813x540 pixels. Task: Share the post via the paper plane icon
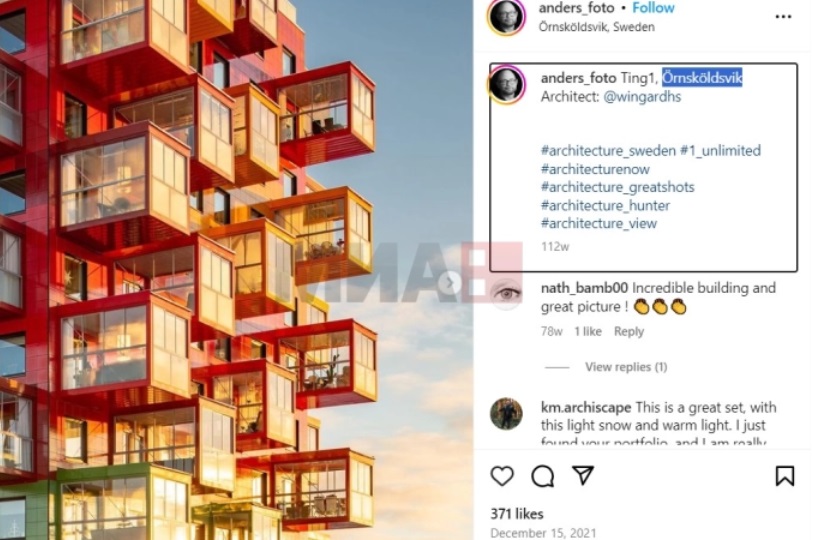pos(583,475)
